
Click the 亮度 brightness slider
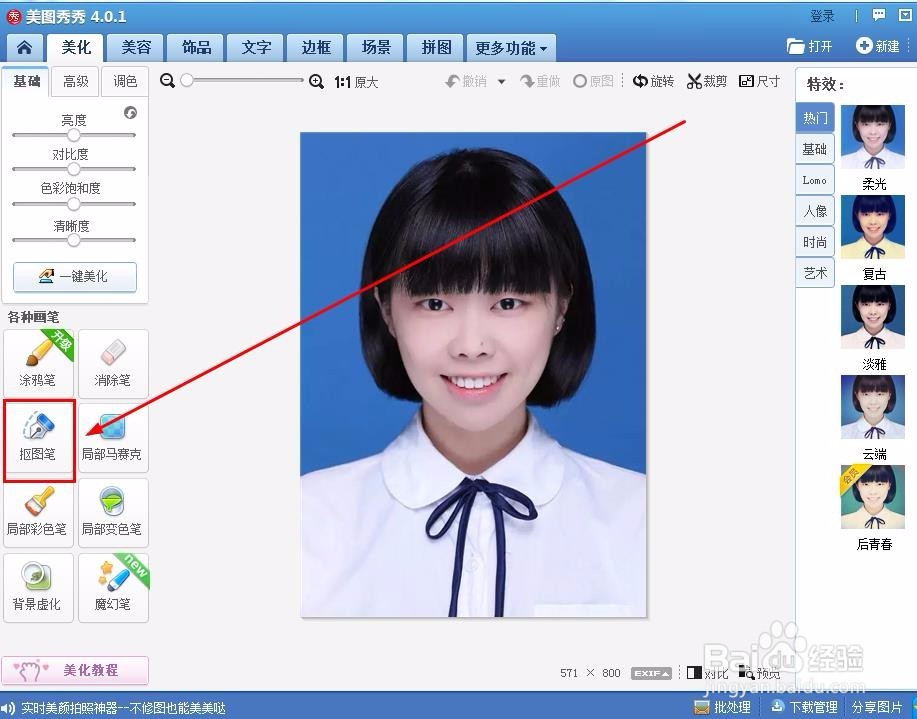click(x=74, y=135)
